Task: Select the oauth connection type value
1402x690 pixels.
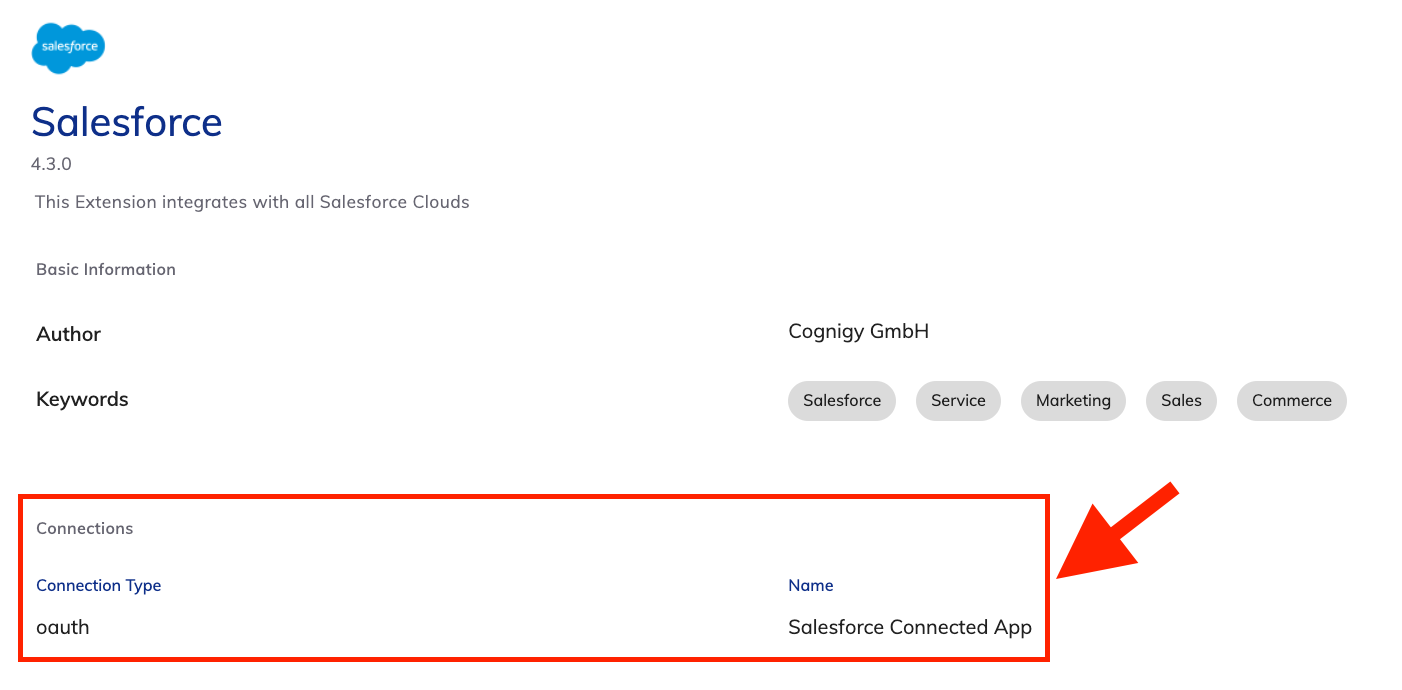Action: (x=63, y=627)
